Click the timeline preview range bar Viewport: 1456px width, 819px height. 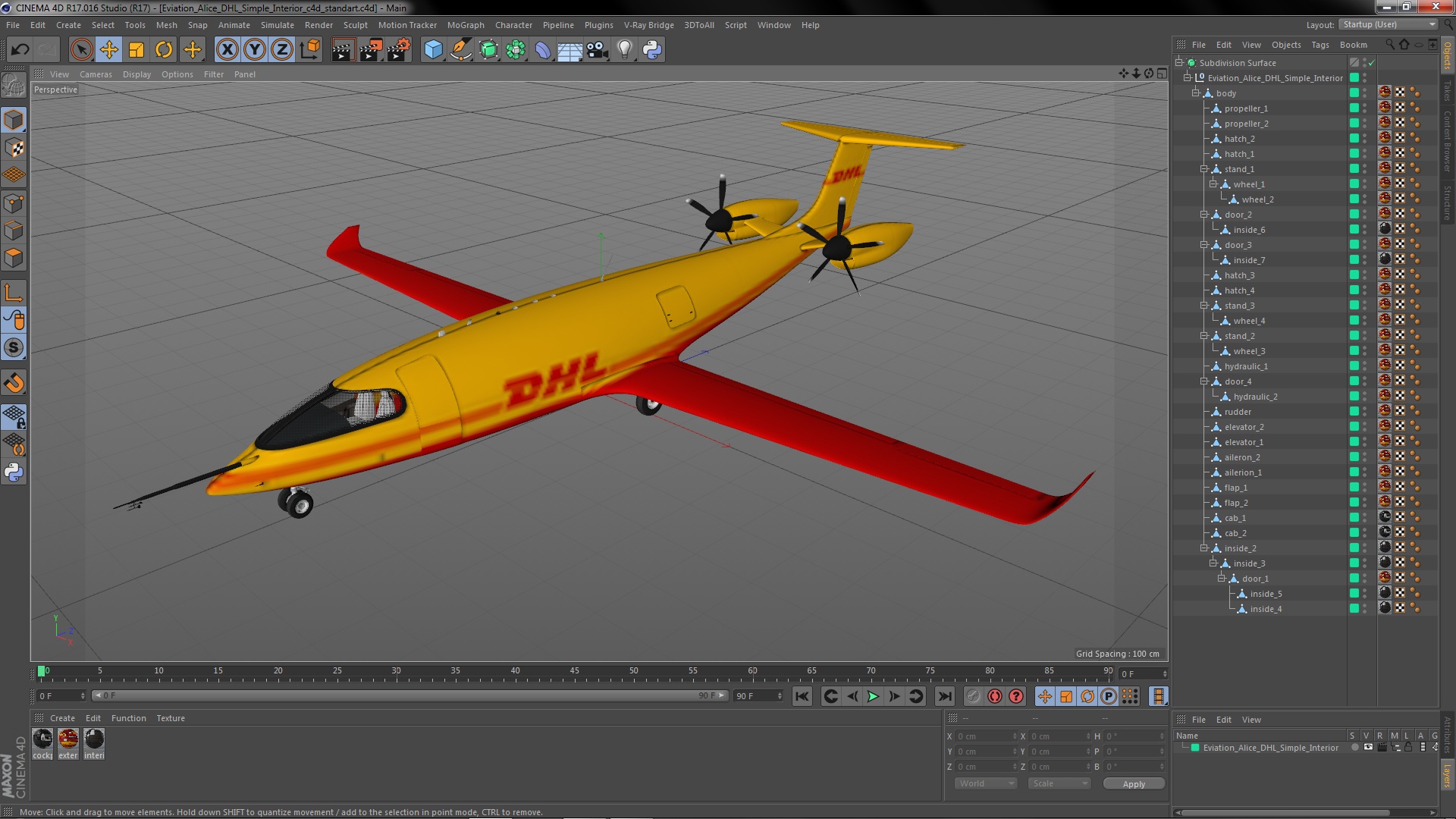[x=409, y=695]
